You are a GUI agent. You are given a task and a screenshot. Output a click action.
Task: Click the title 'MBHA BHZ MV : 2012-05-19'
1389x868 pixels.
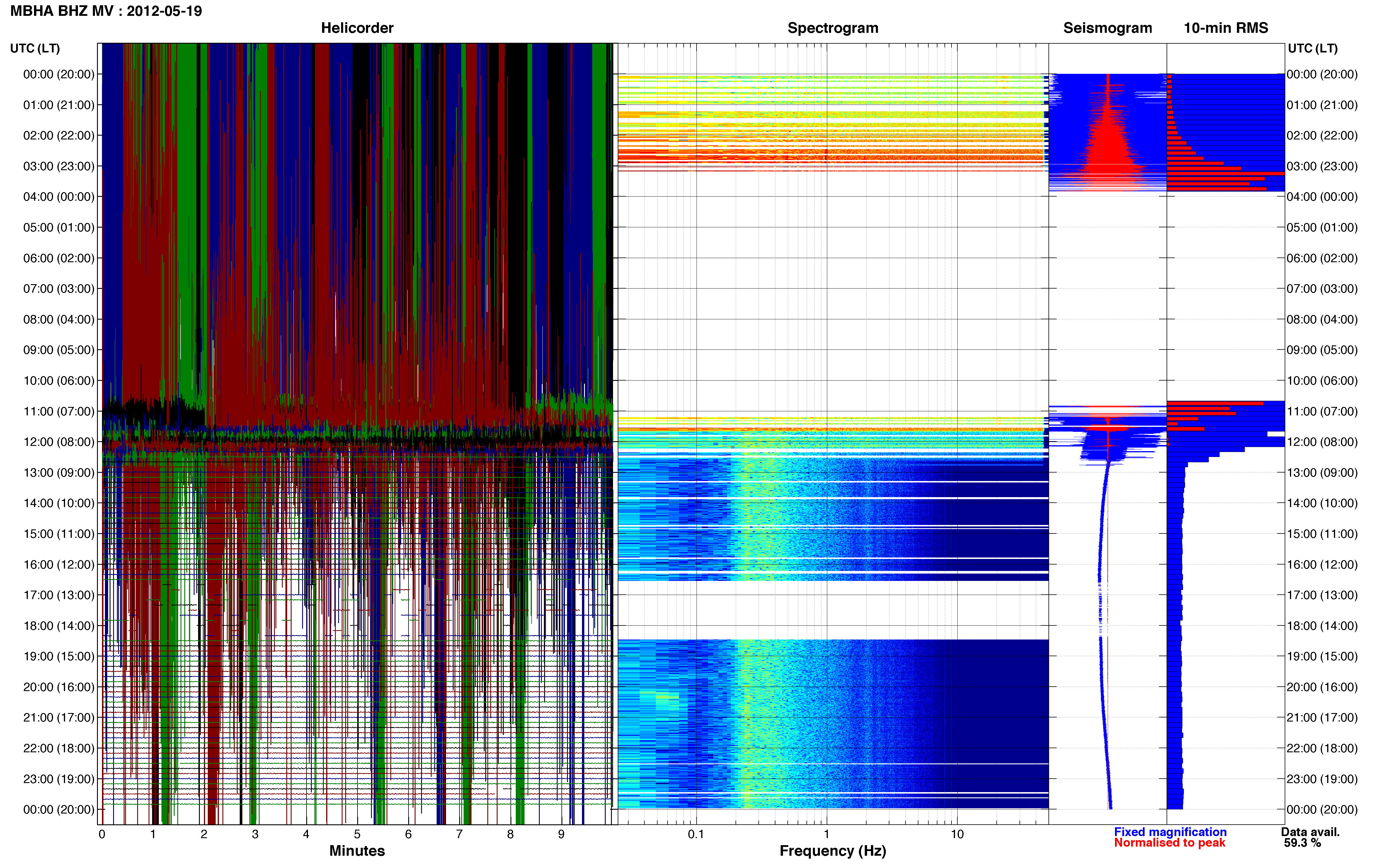click(106, 11)
